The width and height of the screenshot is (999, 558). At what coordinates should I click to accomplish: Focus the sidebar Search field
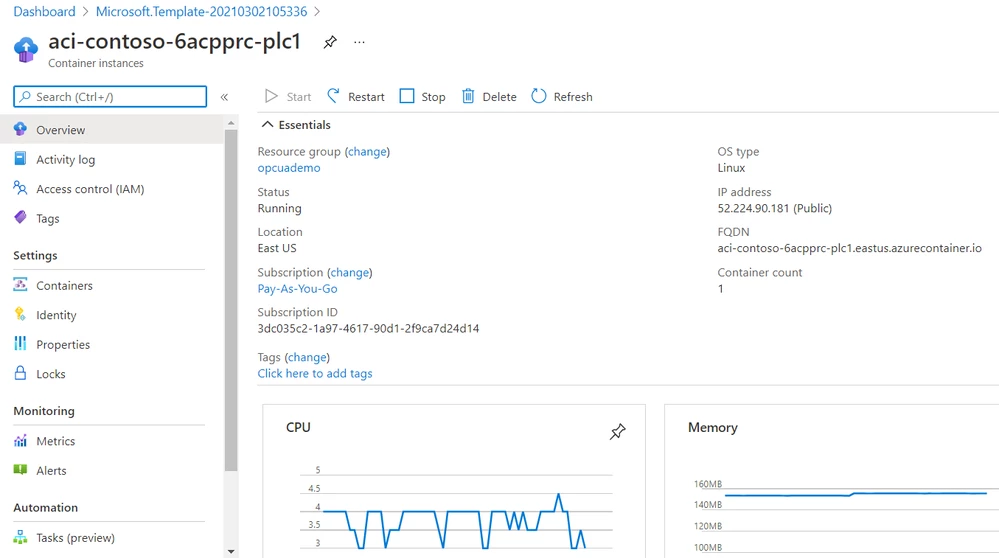tap(110, 97)
